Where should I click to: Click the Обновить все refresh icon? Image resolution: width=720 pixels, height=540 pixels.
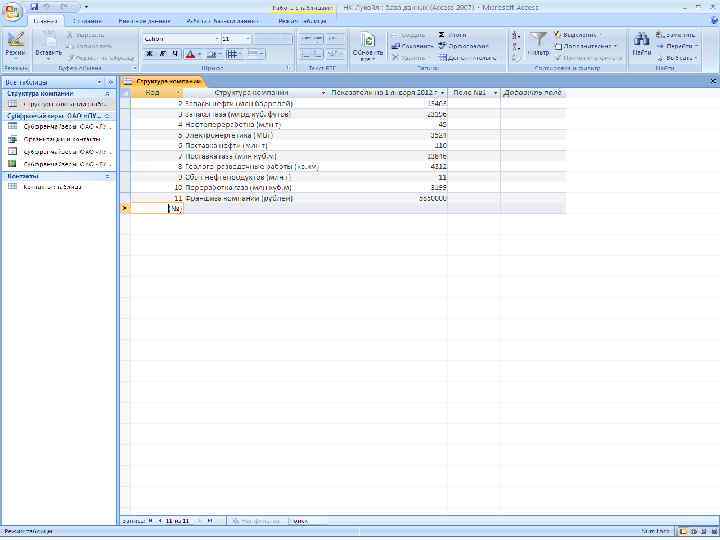point(368,47)
